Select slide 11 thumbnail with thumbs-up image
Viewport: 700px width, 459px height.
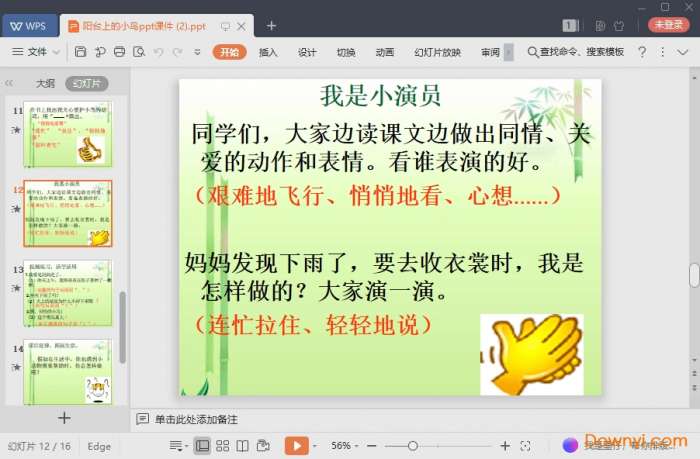click(x=68, y=134)
